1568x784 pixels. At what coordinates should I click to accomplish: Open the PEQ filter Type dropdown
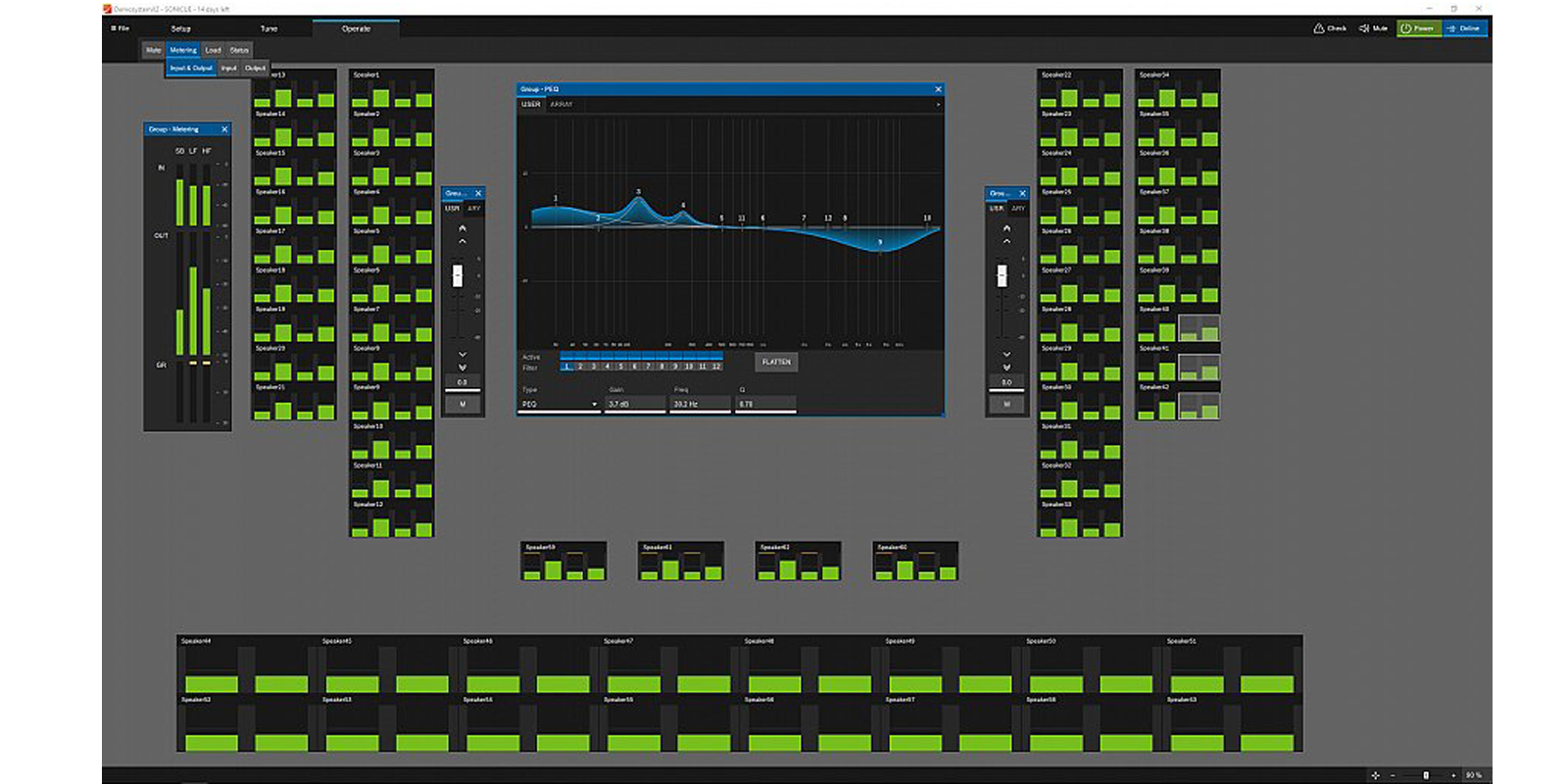[x=559, y=404]
